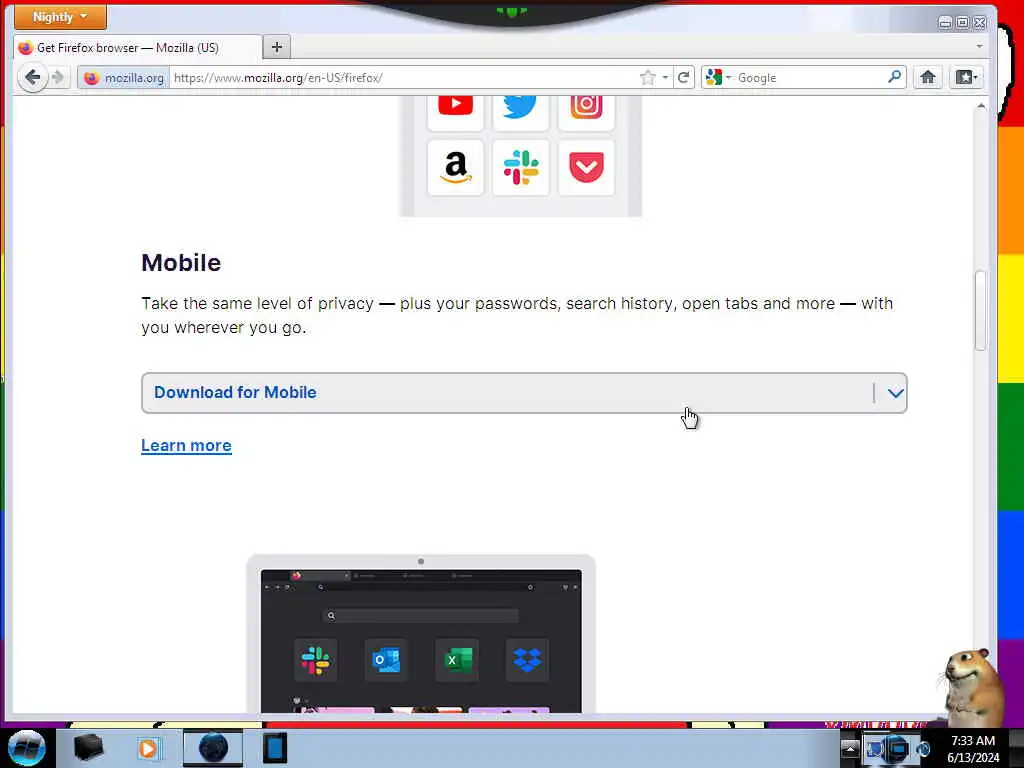
Task: Open a new tab with plus button
Action: click(277, 47)
